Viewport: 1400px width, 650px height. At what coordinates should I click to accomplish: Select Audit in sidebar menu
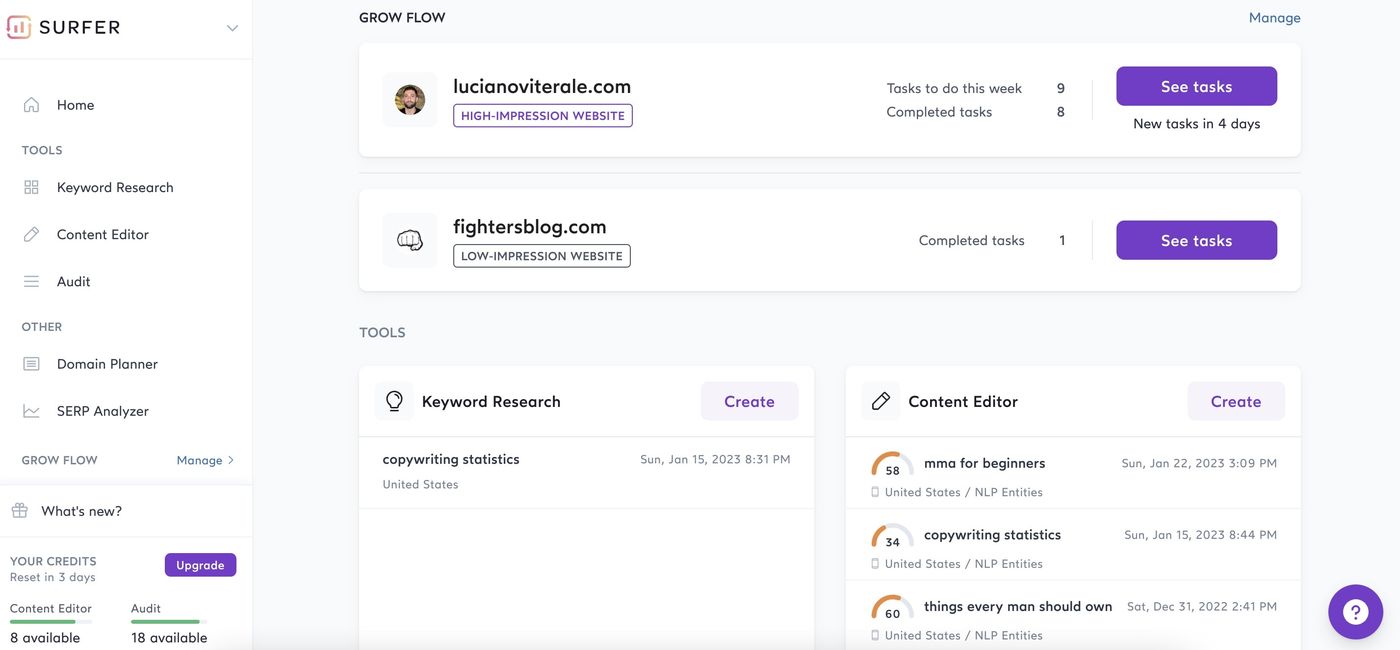pyautogui.click(x=74, y=281)
